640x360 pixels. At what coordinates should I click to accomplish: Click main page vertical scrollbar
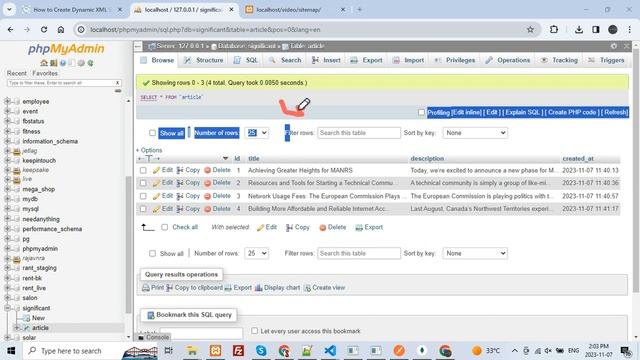(636, 171)
